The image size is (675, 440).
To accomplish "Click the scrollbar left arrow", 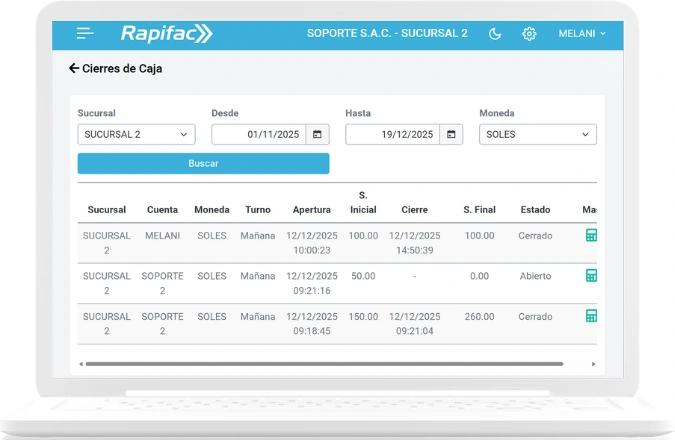I will pyautogui.click(x=81, y=364).
